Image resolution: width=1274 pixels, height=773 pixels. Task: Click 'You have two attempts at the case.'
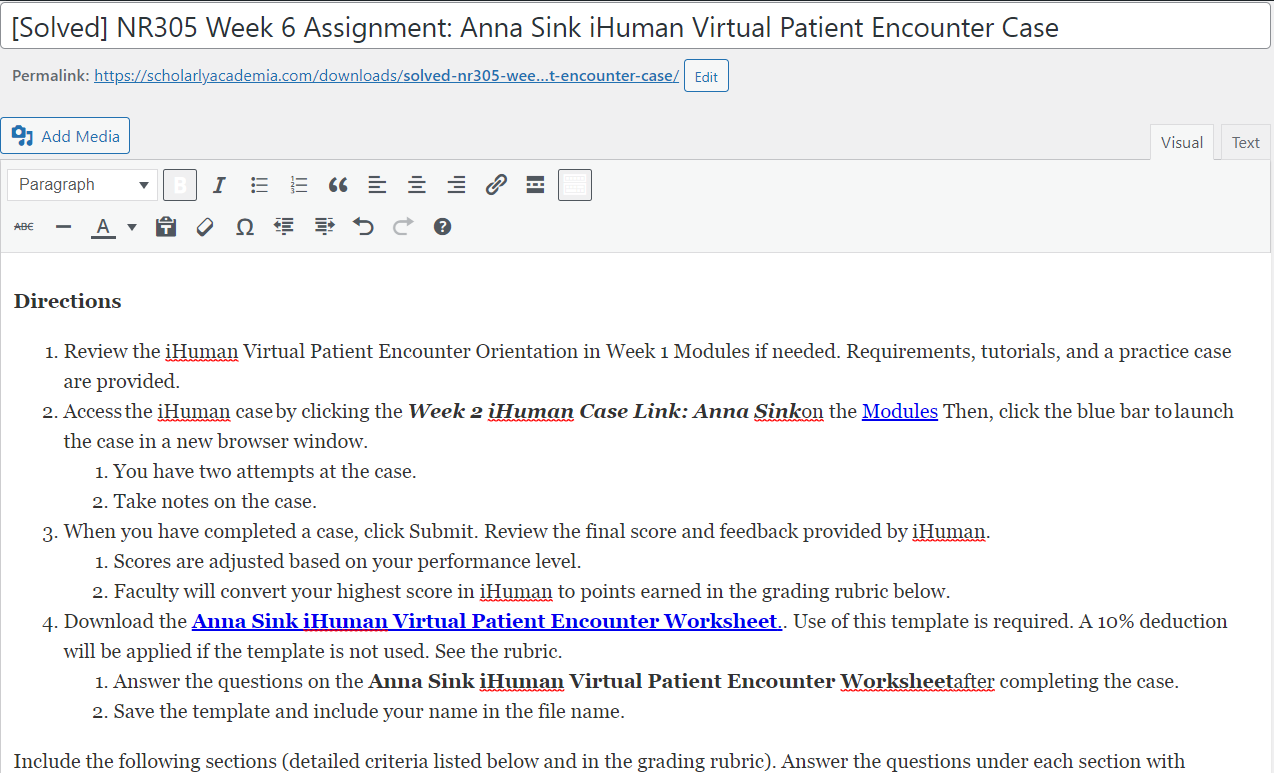coord(265,471)
